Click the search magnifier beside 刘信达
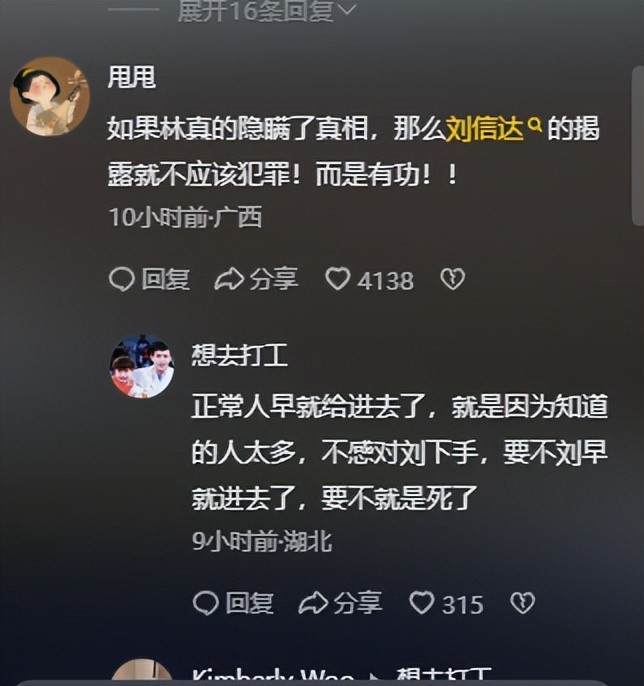The width and height of the screenshot is (644, 686). (535, 125)
